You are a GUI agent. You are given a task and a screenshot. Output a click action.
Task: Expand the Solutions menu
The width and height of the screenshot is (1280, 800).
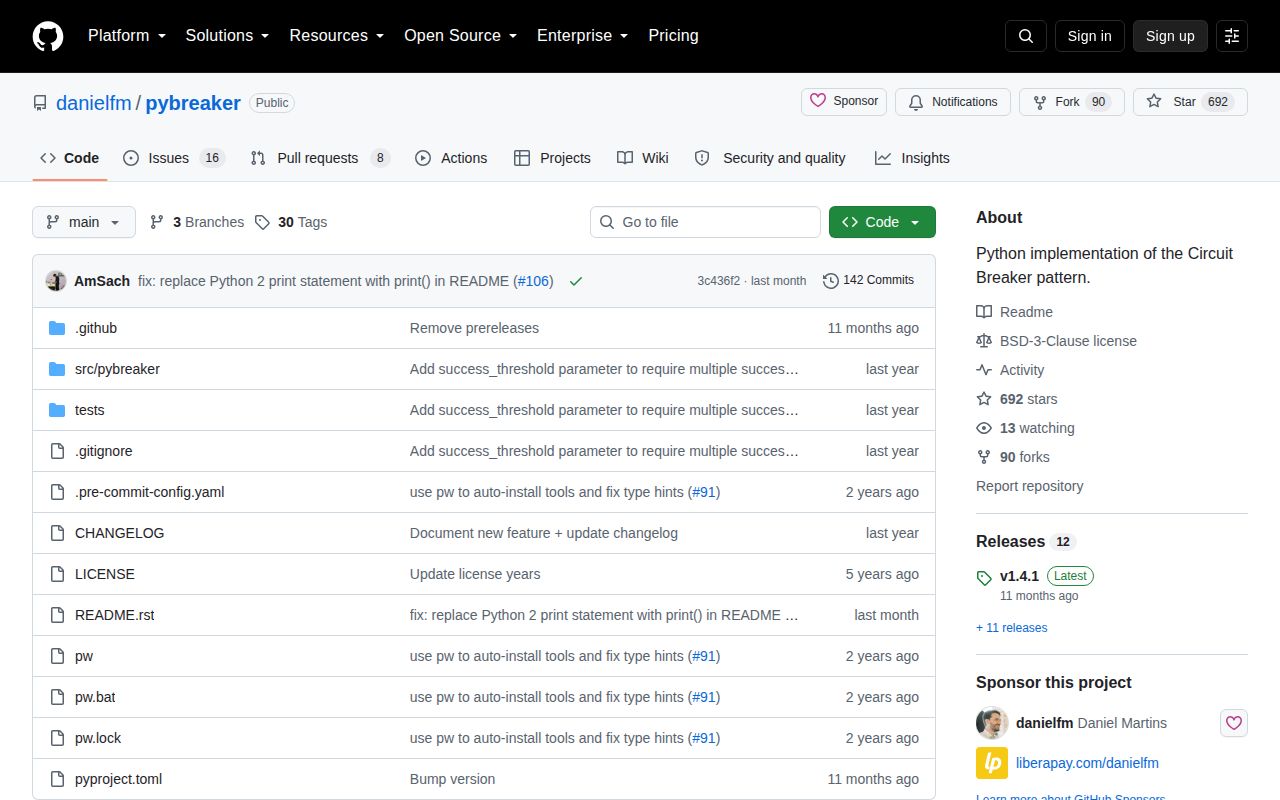(227, 36)
